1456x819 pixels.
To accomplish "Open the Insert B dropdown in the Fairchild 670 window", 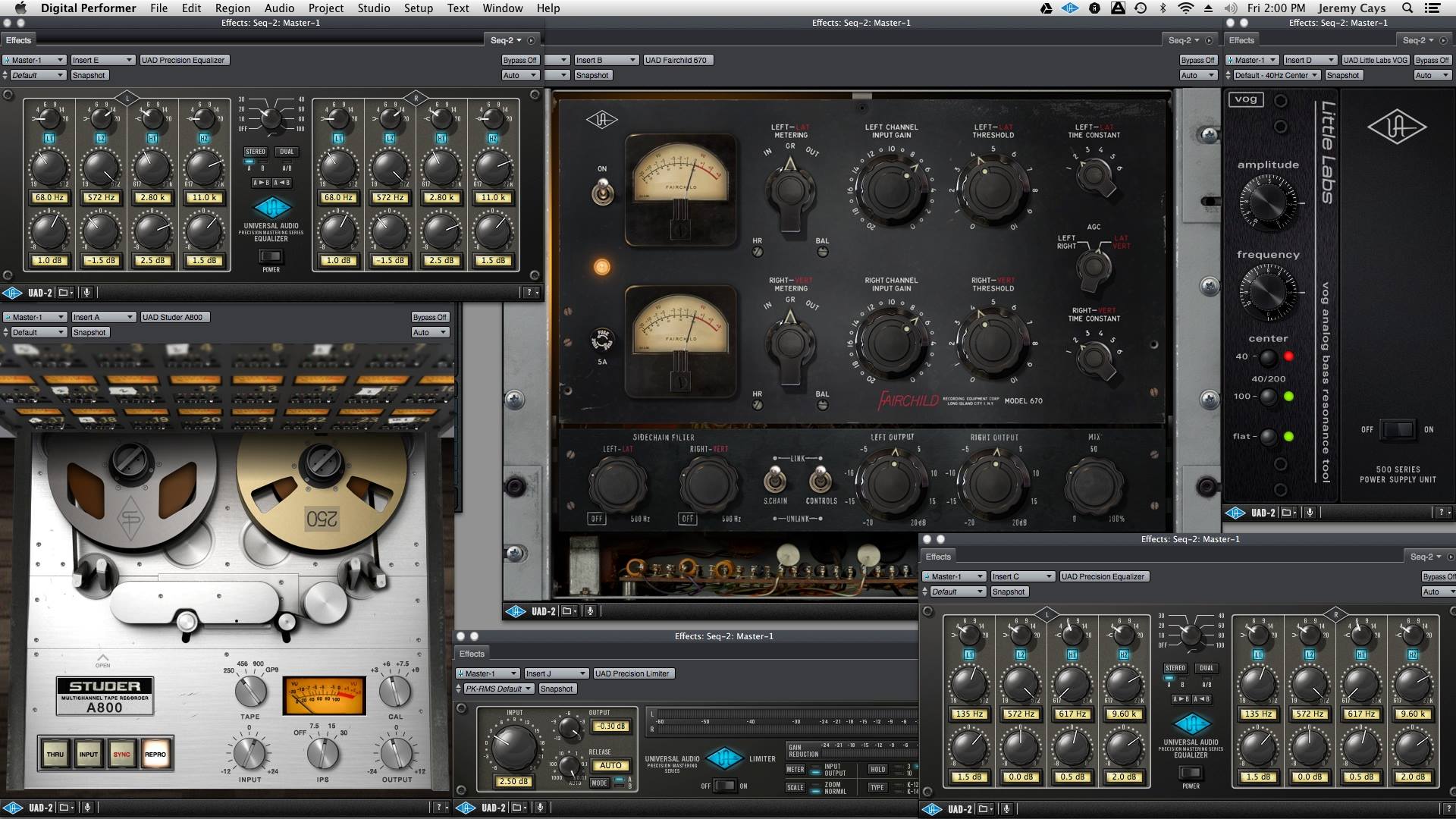I will 604,60.
